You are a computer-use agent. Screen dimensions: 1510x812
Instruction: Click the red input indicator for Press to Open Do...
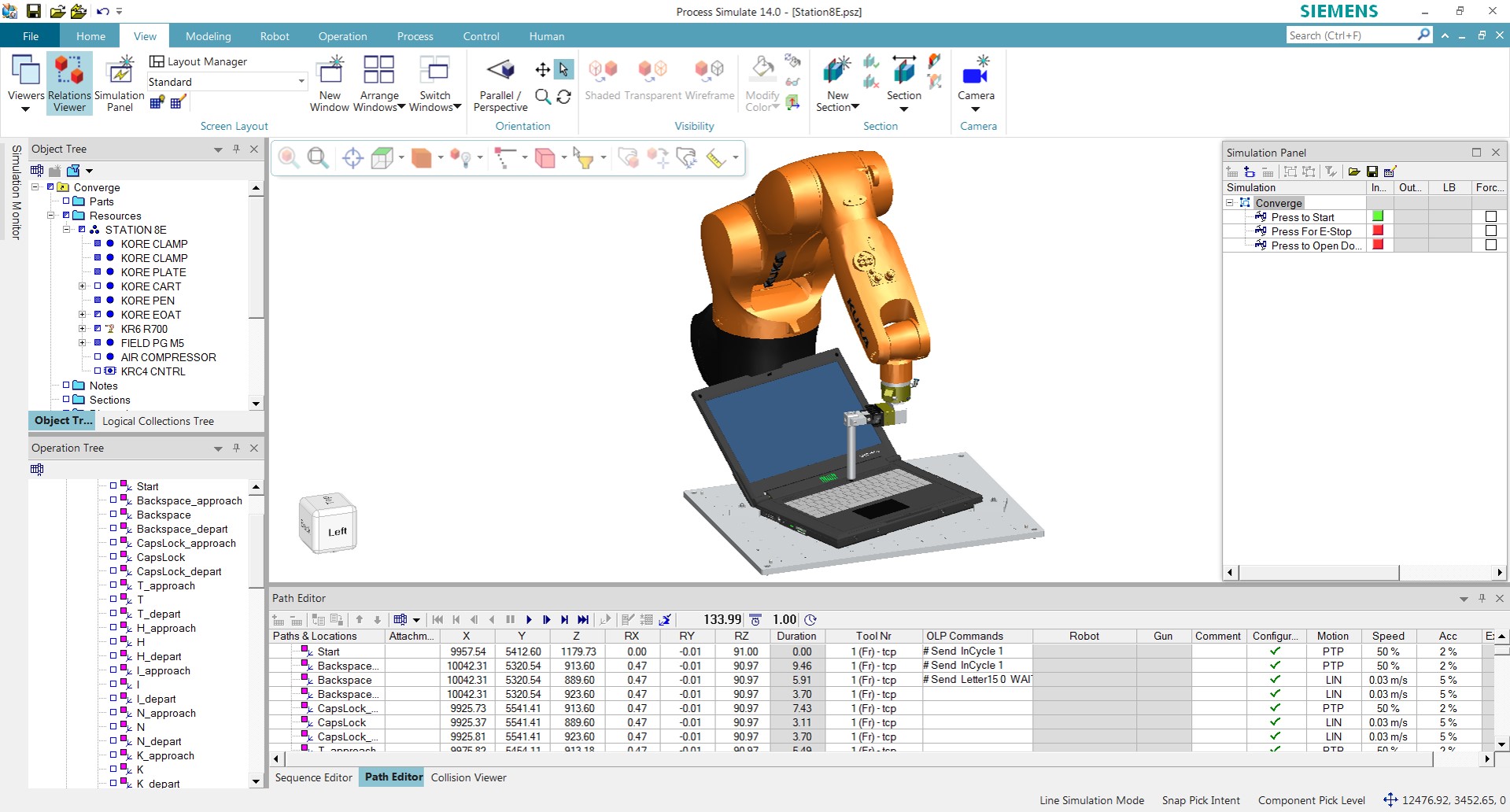coord(1378,245)
